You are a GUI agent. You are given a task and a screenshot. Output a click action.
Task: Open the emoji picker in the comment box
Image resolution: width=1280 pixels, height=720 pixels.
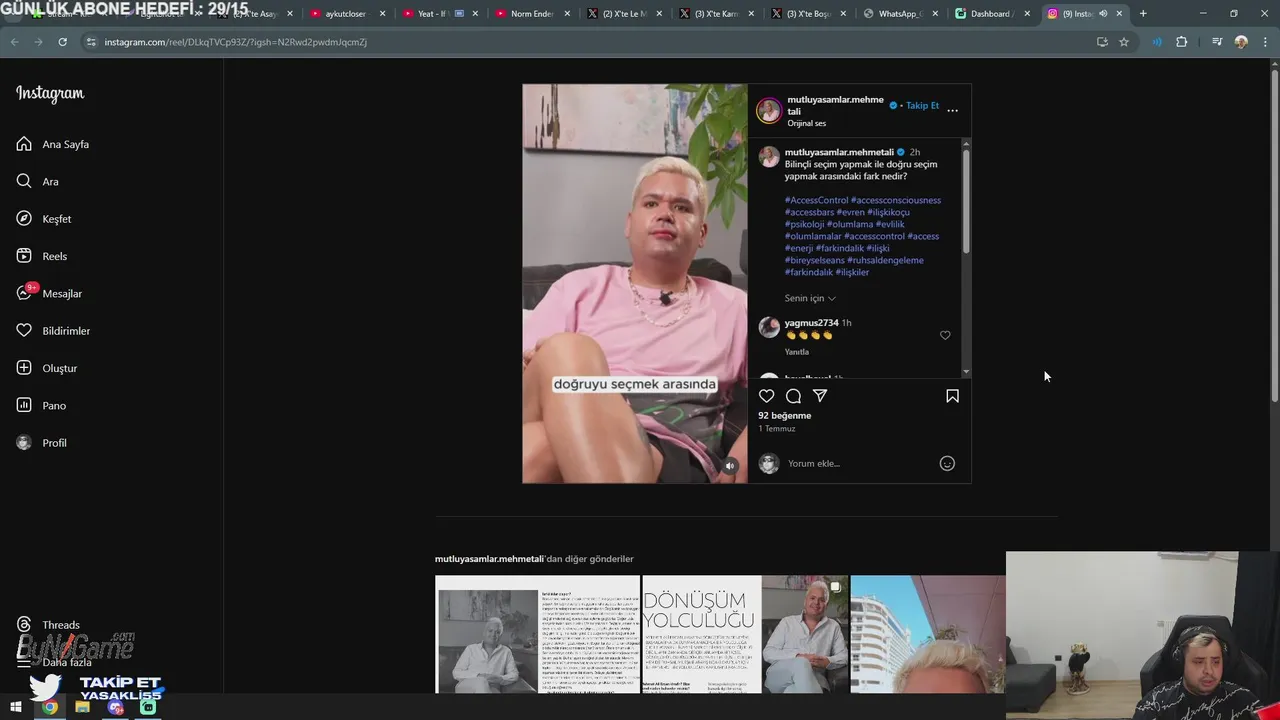[947, 463]
